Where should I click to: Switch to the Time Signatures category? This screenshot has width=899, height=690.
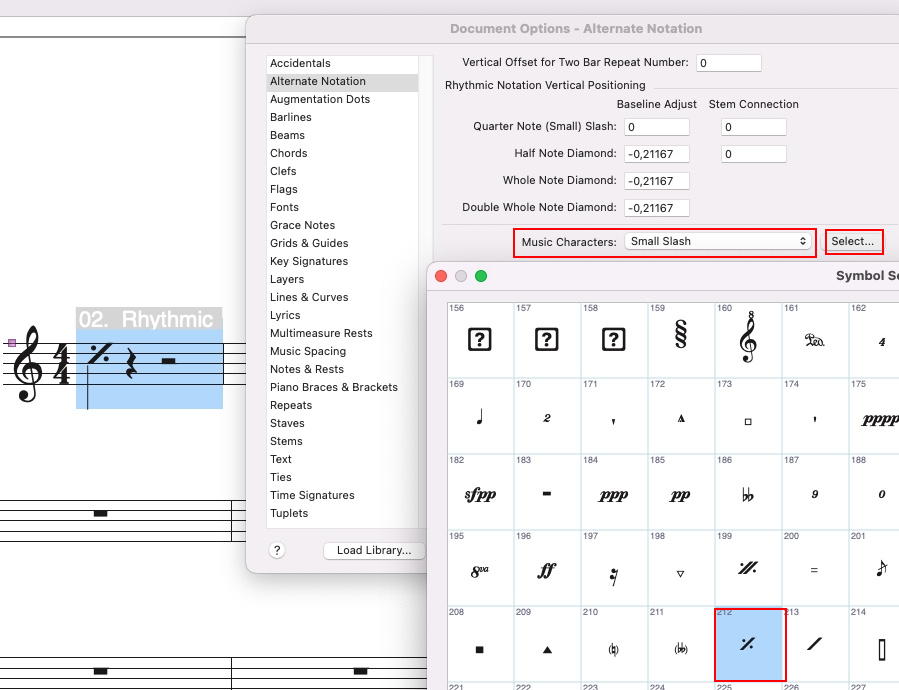pos(312,495)
